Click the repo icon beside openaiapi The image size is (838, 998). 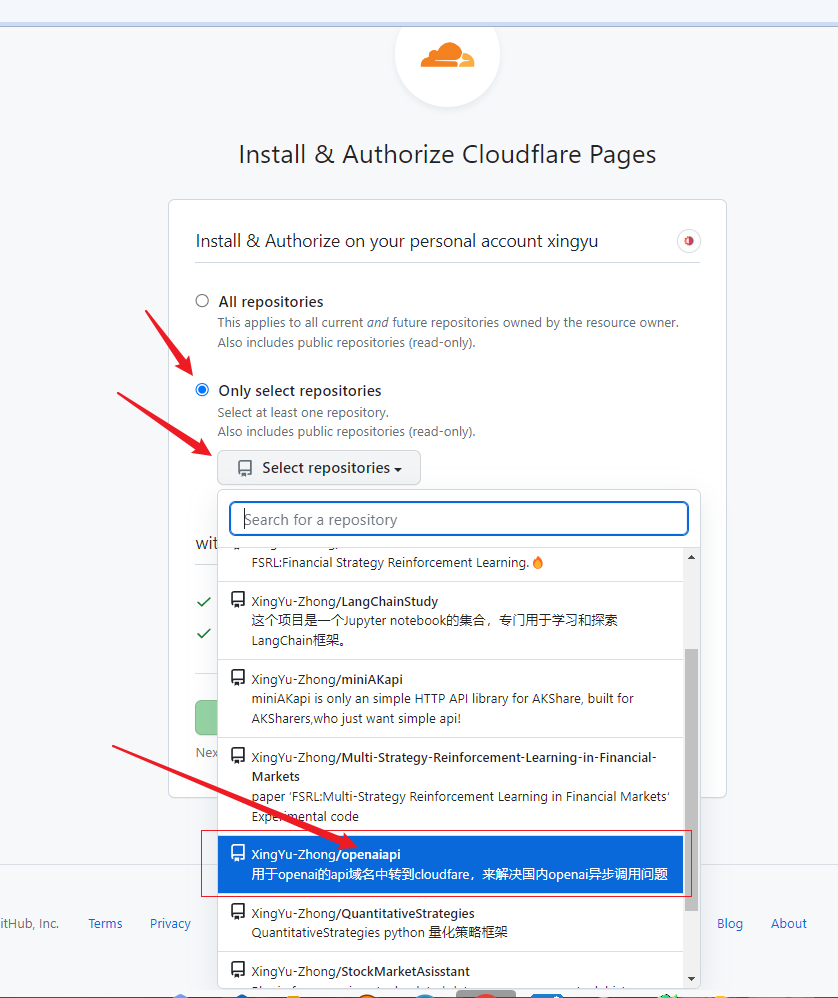click(238, 853)
